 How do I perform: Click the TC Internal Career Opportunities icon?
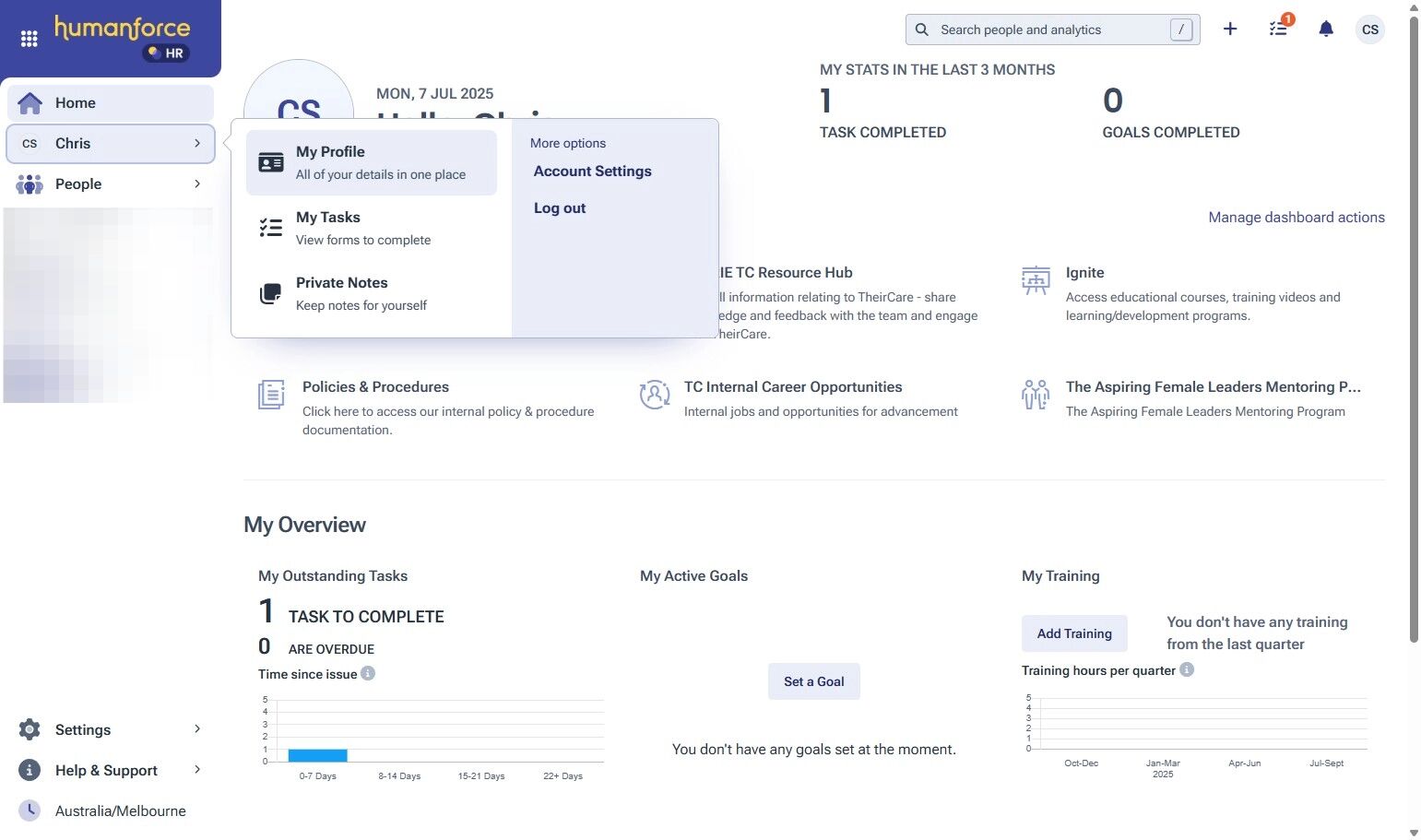tap(655, 395)
